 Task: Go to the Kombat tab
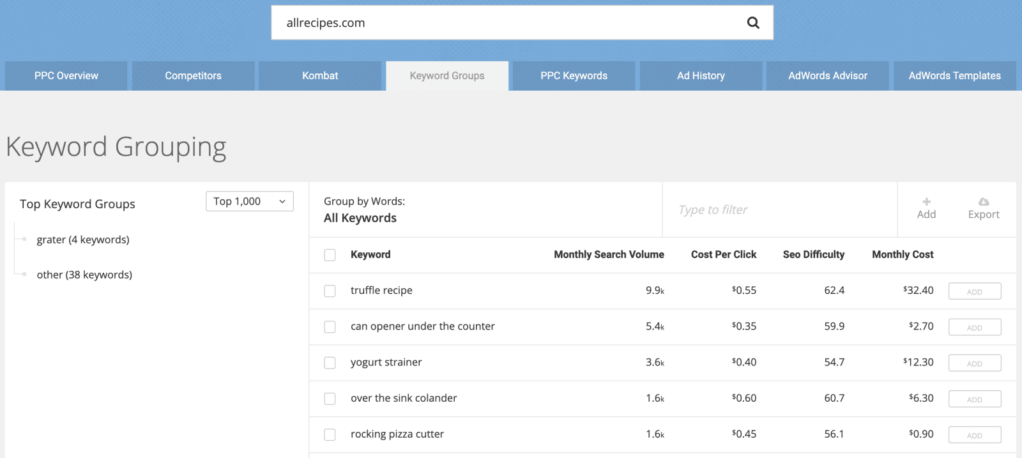click(320, 76)
